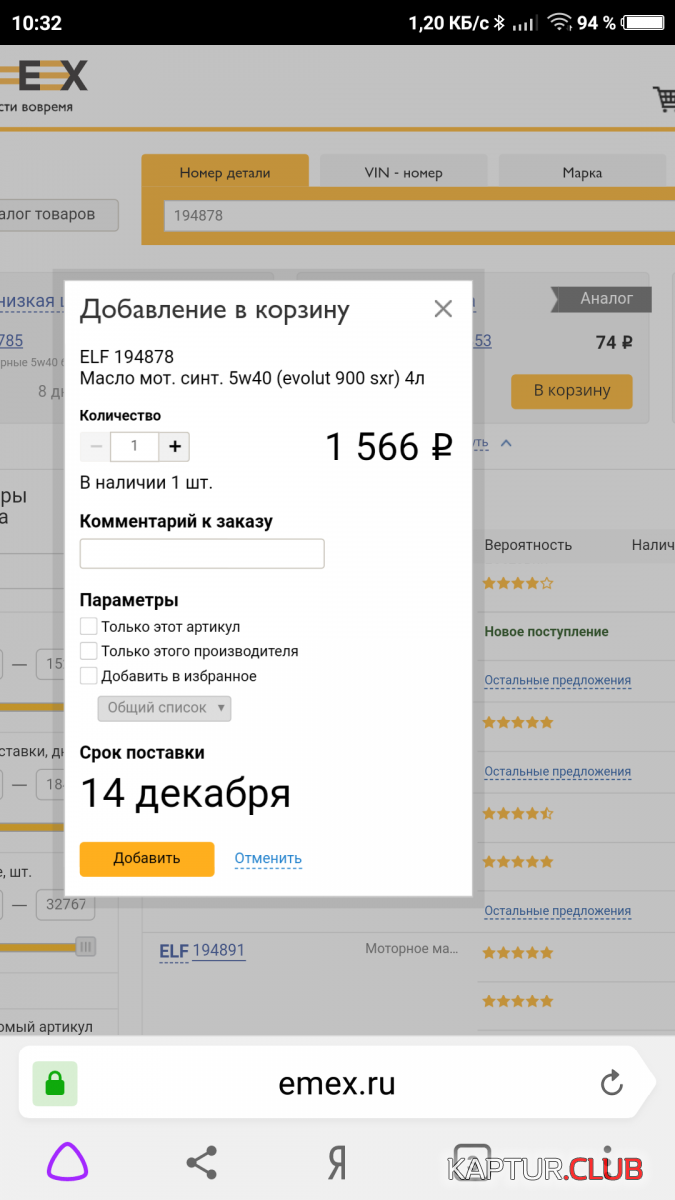Image resolution: width=675 pixels, height=1200 pixels.
Task: Click the 'Отменить' link
Action: click(268, 858)
